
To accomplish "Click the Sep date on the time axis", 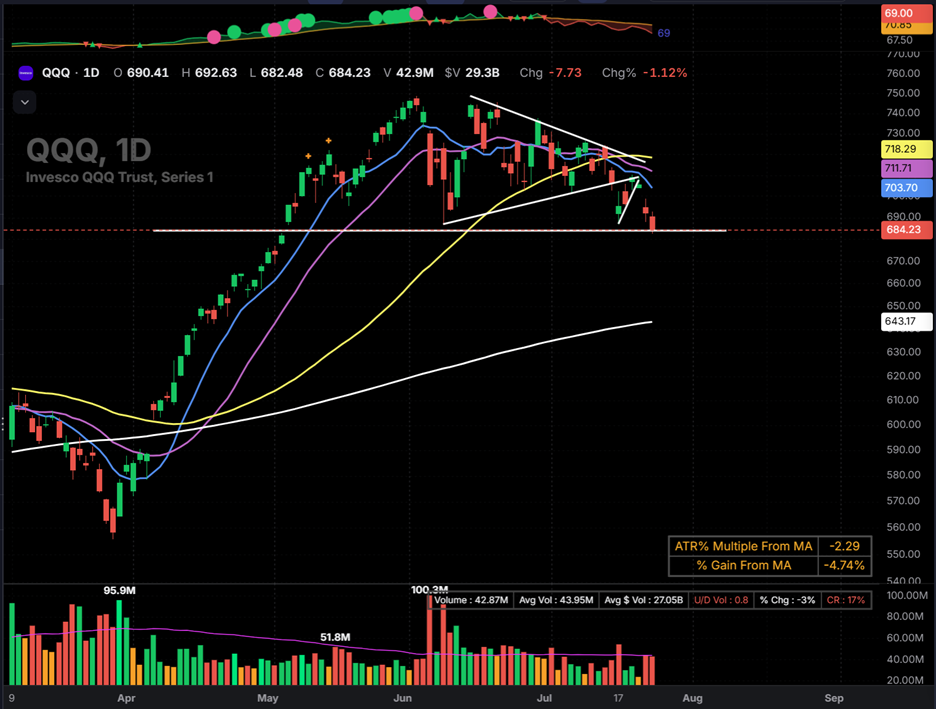I will pyautogui.click(x=834, y=698).
